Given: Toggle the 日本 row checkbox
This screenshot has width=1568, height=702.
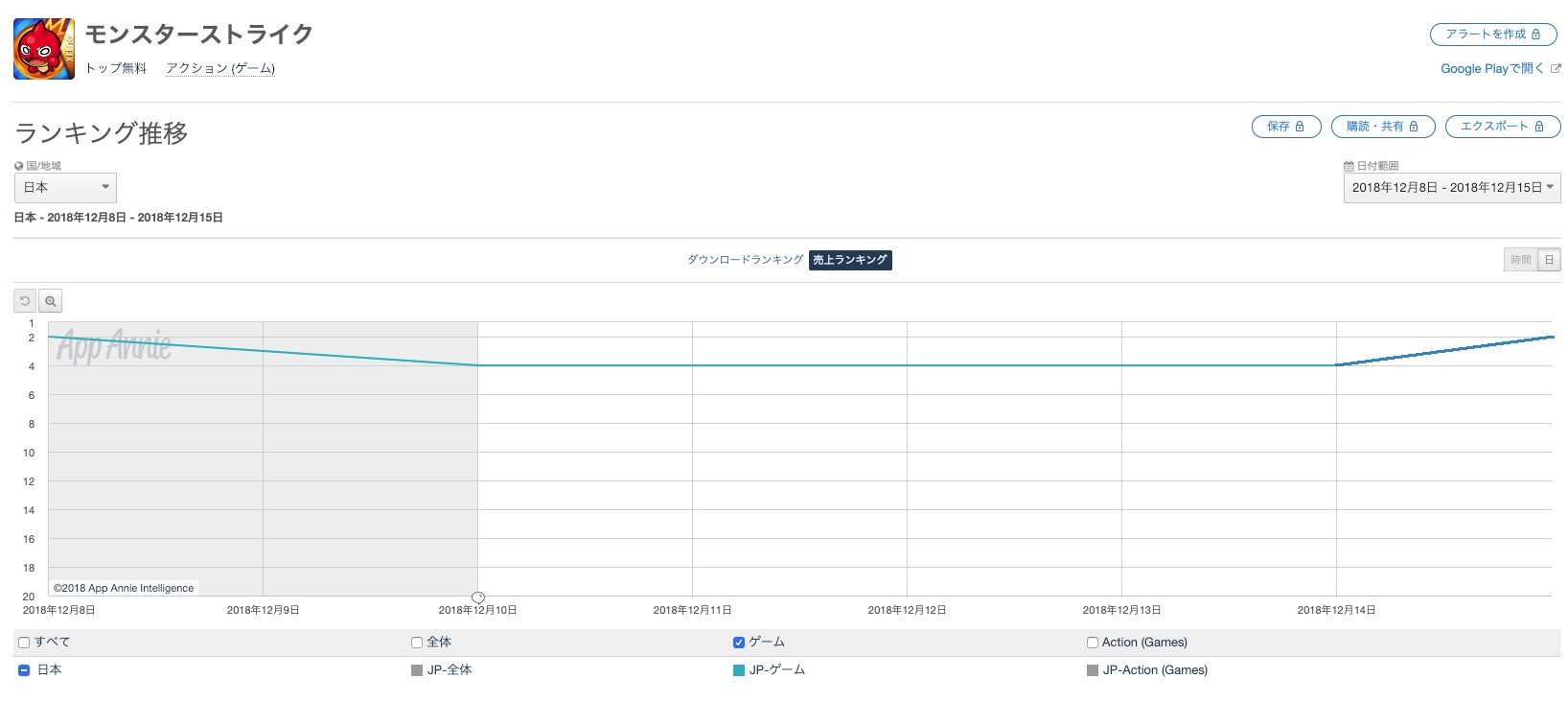Looking at the screenshot, I should coord(24,670).
